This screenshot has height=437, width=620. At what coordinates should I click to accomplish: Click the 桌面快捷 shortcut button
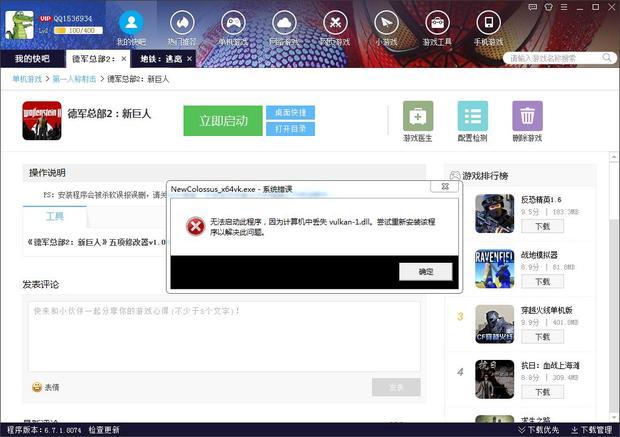[290, 112]
